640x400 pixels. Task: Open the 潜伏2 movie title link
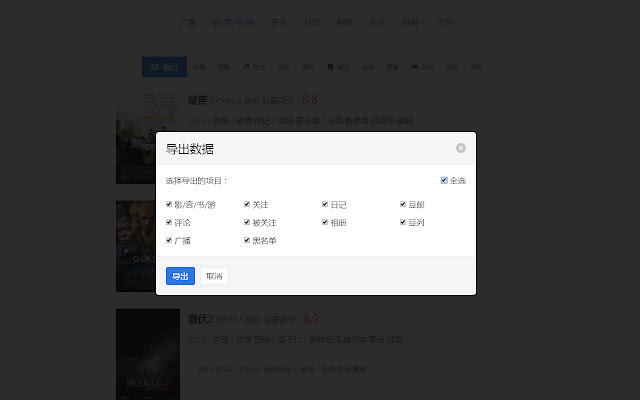(200, 319)
